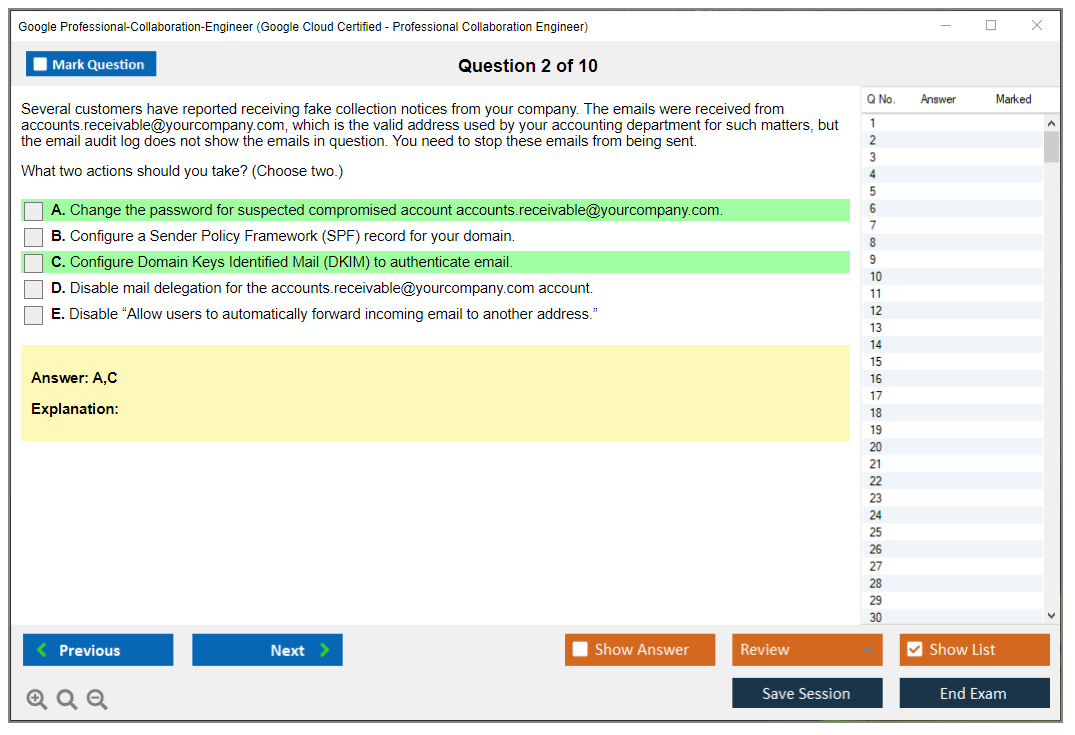Click the zoom reset magnifier icon
The height and width of the screenshot is (735, 1075).
pos(67,700)
